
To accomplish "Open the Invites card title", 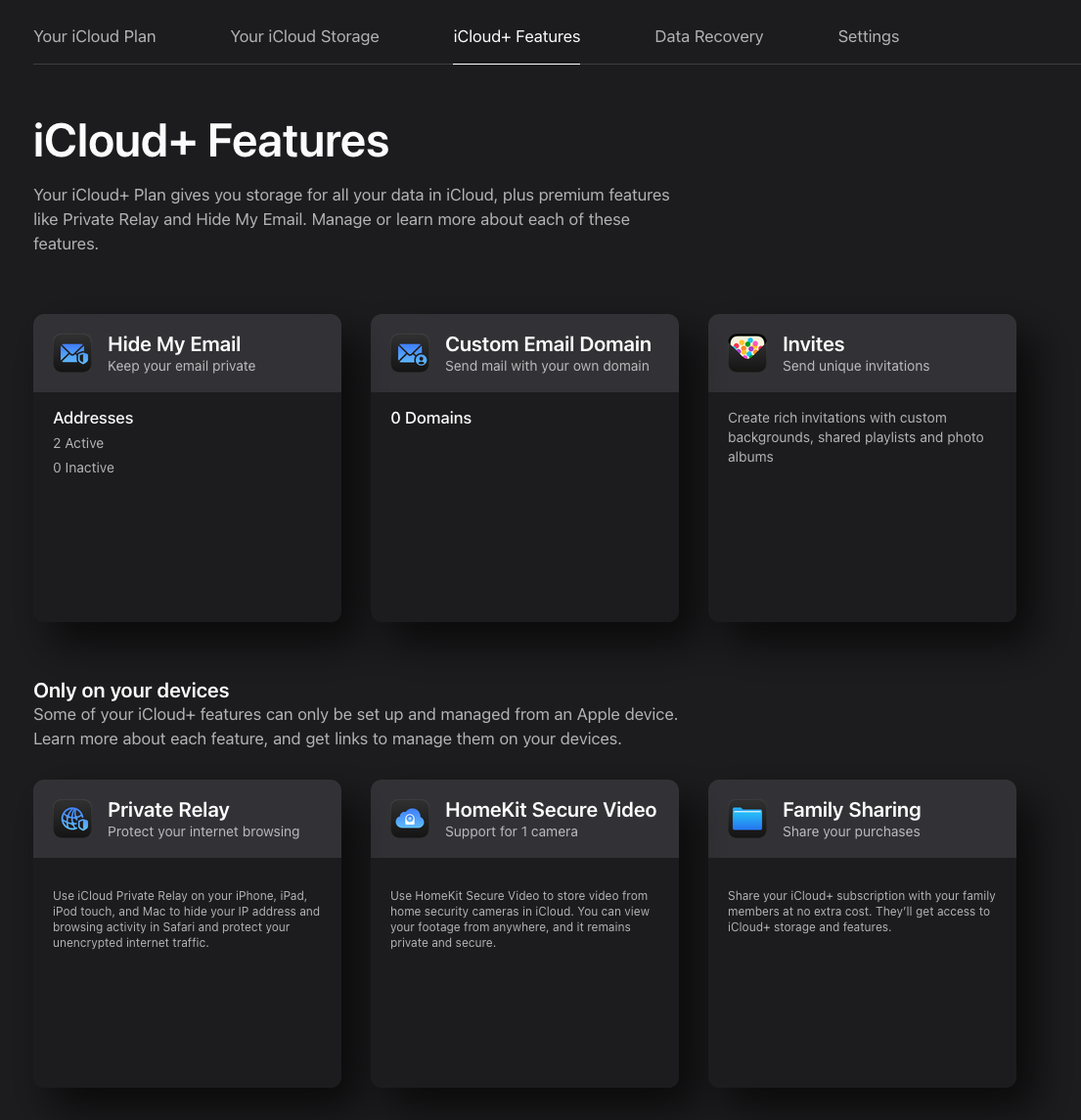I will 813,344.
